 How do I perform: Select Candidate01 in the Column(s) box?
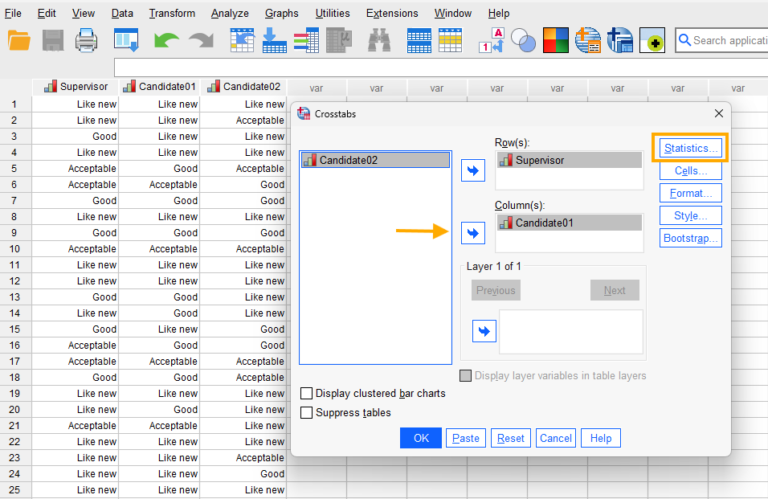click(569, 223)
